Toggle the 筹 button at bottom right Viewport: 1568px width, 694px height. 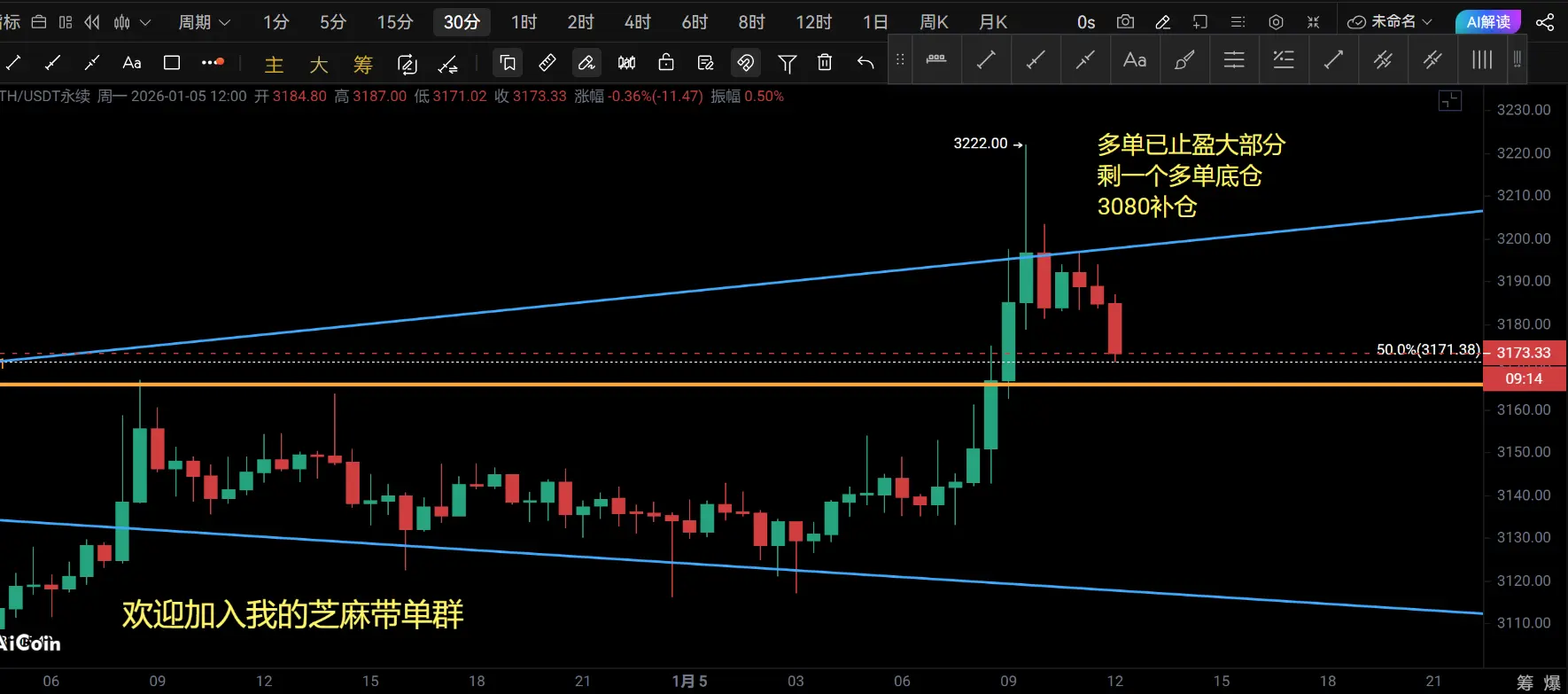(x=1525, y=682)
